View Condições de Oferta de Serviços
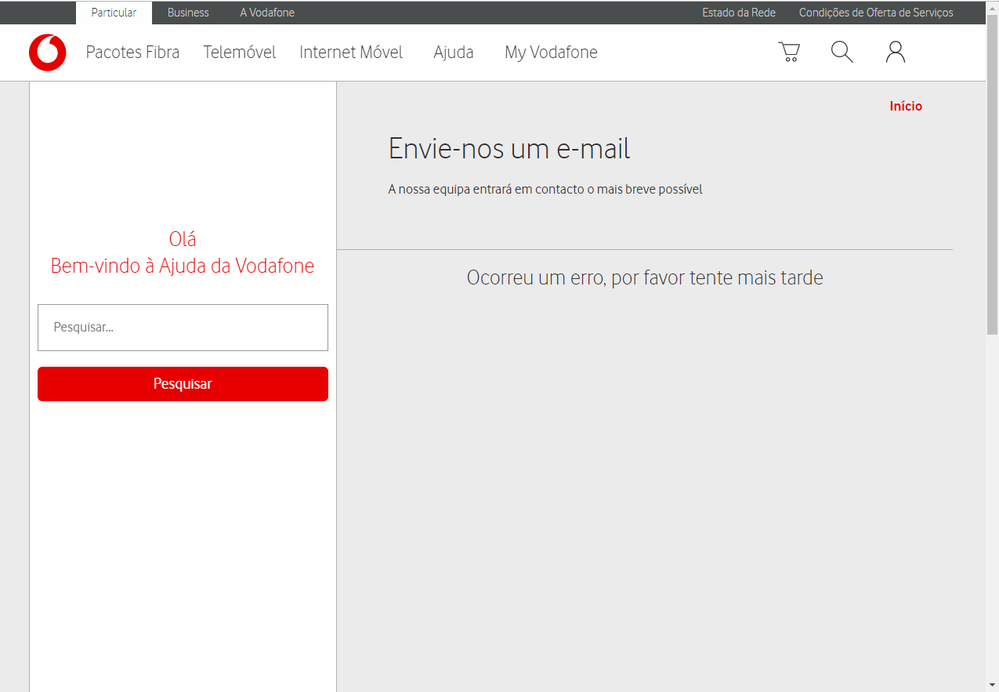999x692 pixels. [x=876, y=13]
